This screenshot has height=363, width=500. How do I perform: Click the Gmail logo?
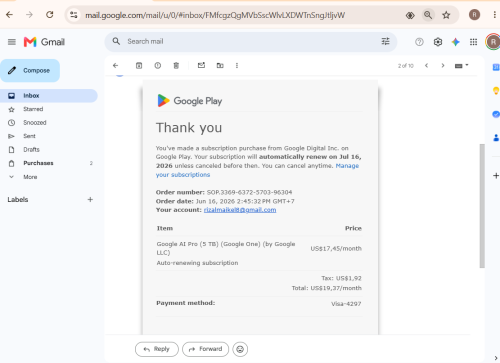pyautogui.click(x=44, y=42)
